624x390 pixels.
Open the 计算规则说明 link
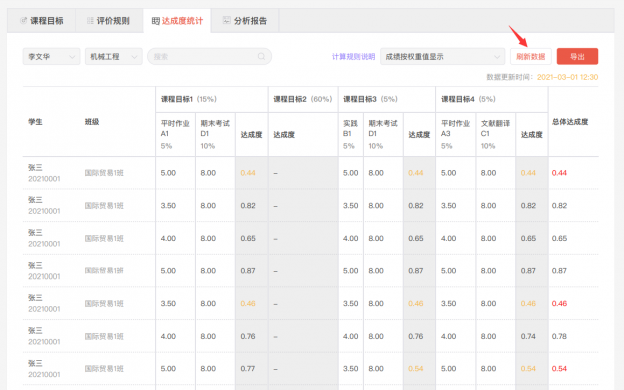click(353, 57)
